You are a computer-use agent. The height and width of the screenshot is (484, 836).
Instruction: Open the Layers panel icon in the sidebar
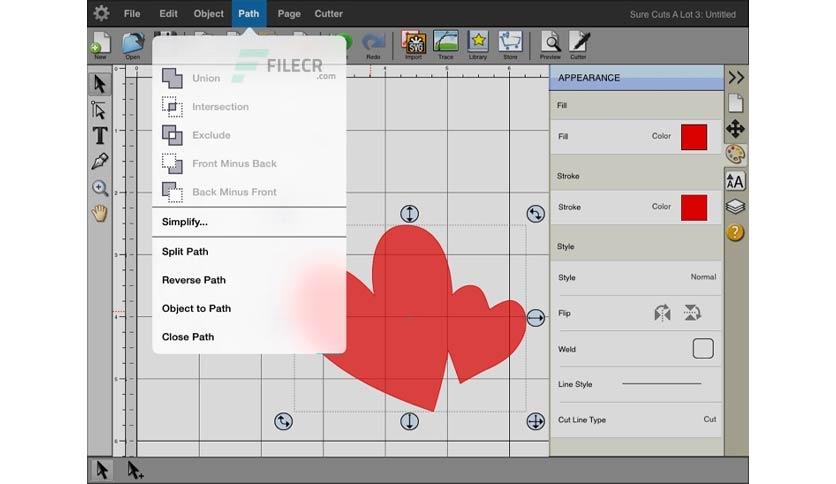pos(735,206)
